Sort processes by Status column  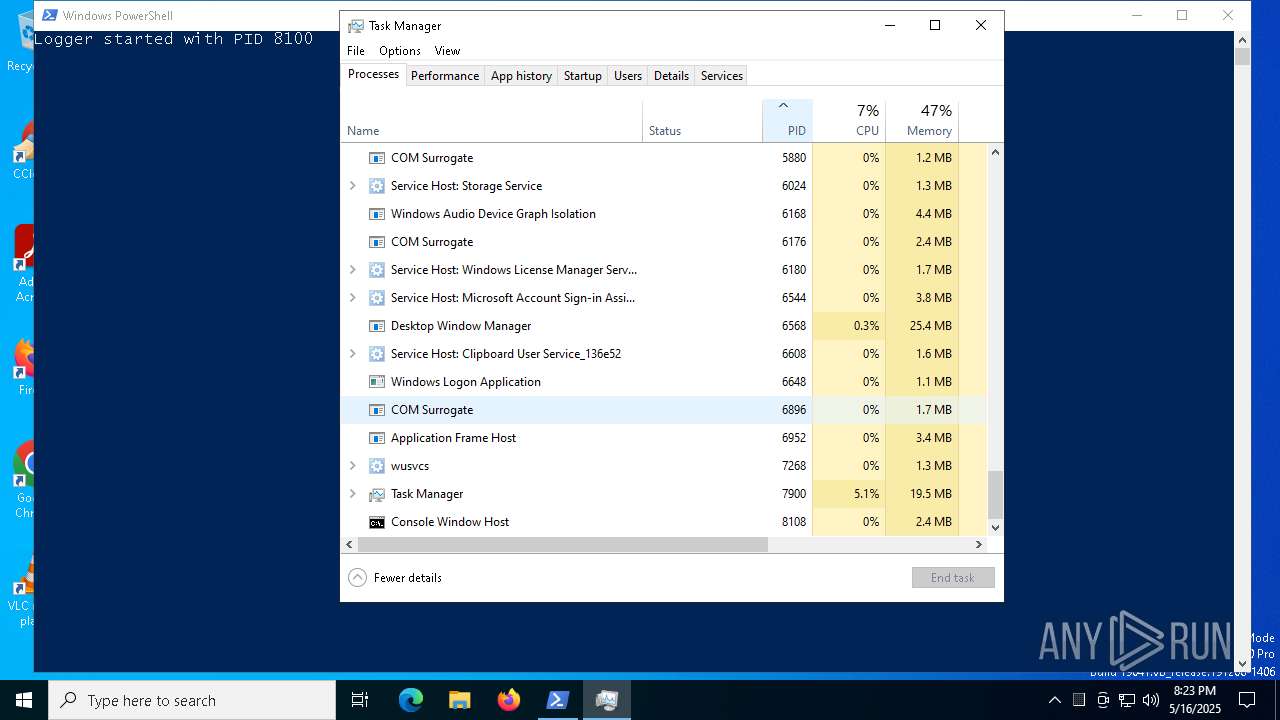click(702, 120)
